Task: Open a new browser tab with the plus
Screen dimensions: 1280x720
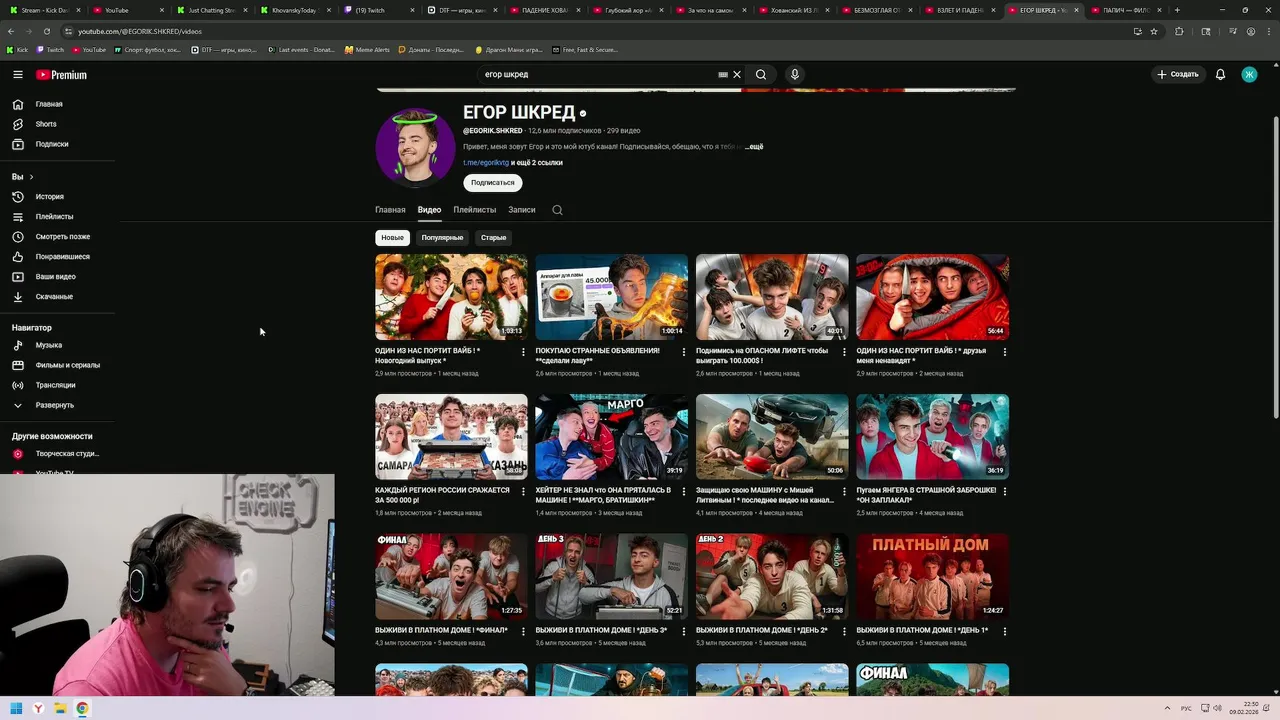Action: [1177, 10]
